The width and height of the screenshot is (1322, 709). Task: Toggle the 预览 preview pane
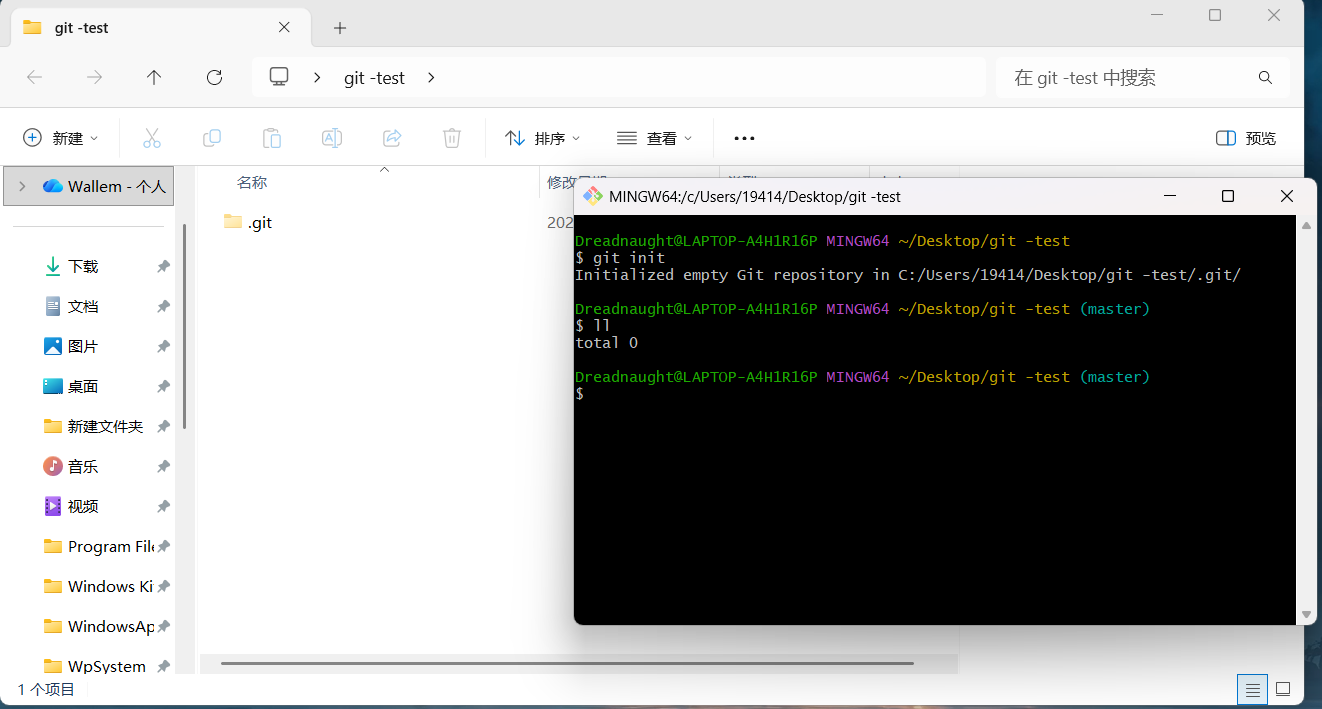click(x=1246, y=138)
